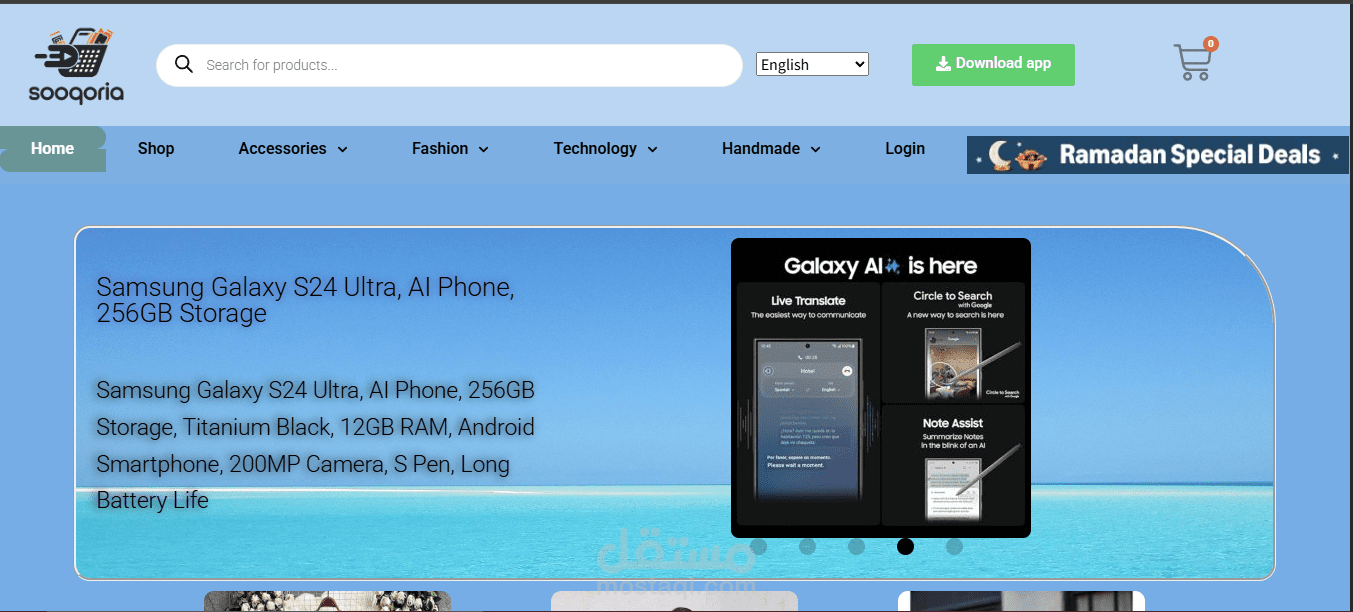Go to the Home tab

click(53, 149)
